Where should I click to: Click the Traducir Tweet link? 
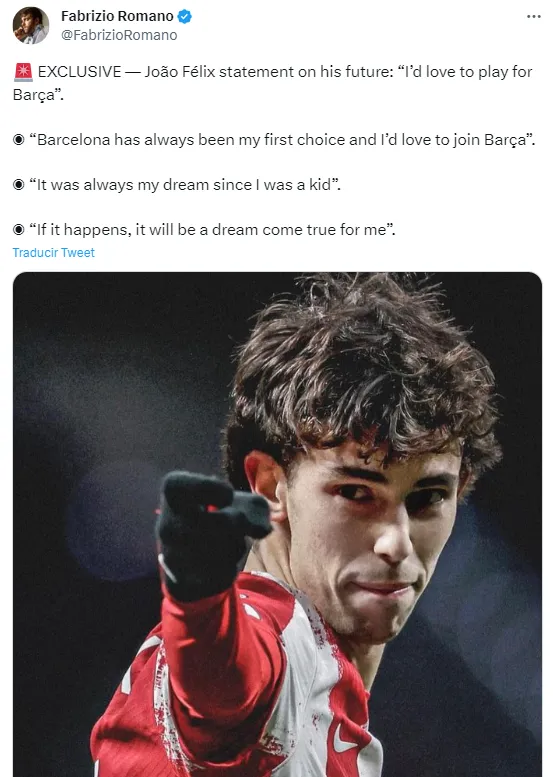point(54,253)
